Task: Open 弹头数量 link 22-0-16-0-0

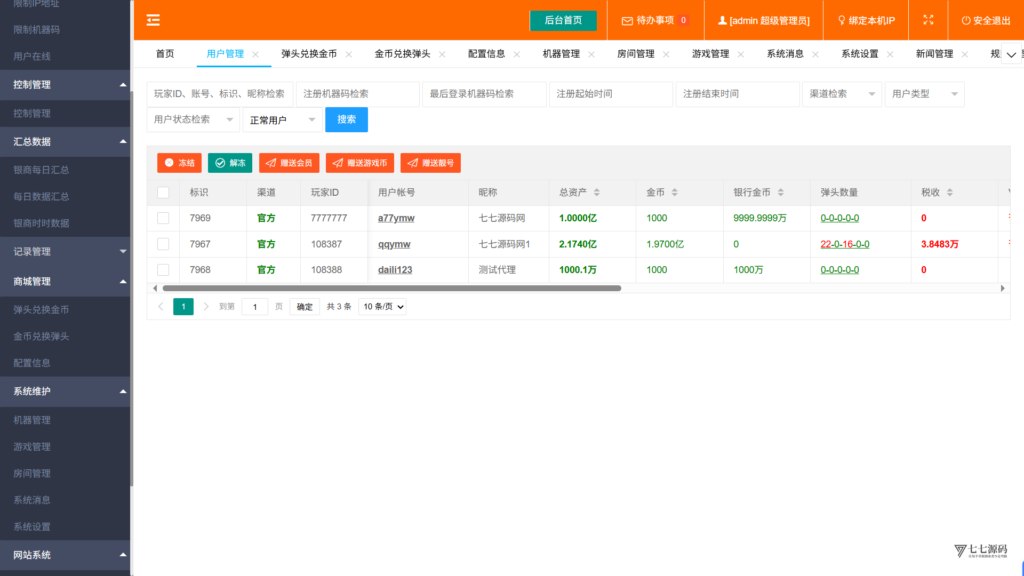Action: coord(844,244)
